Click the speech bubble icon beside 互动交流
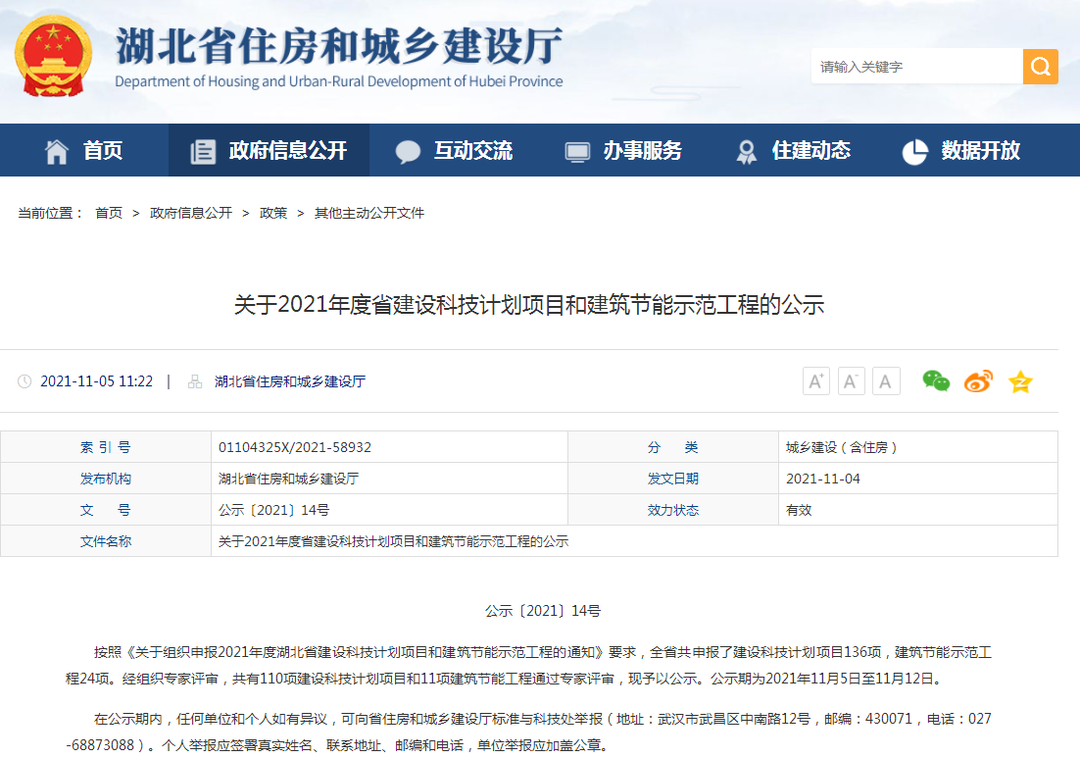The height and width of the screenshot is (758, 1080). pyautogui.click(x=408, y=151)
